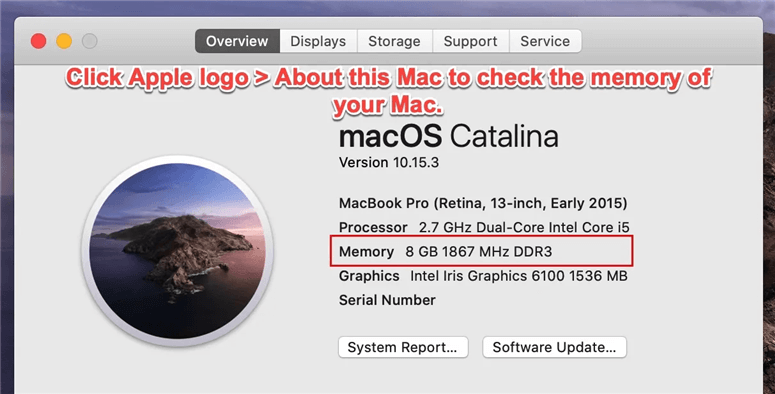Open the System Report button

click(403, 347)
